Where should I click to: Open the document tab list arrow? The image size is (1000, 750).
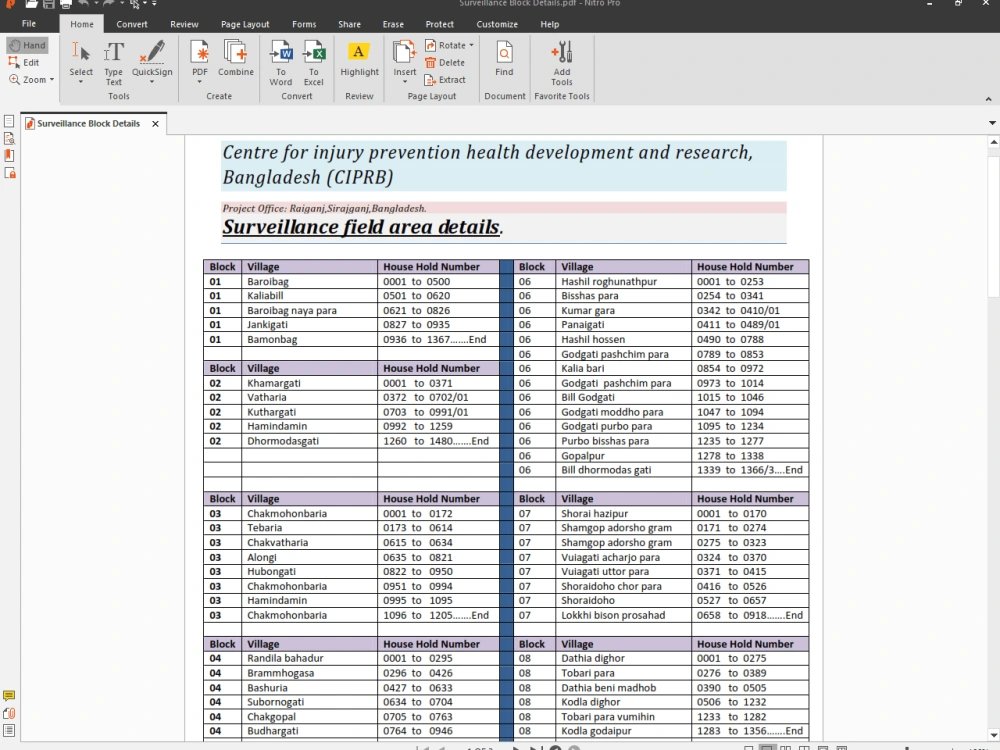(992, 123)
